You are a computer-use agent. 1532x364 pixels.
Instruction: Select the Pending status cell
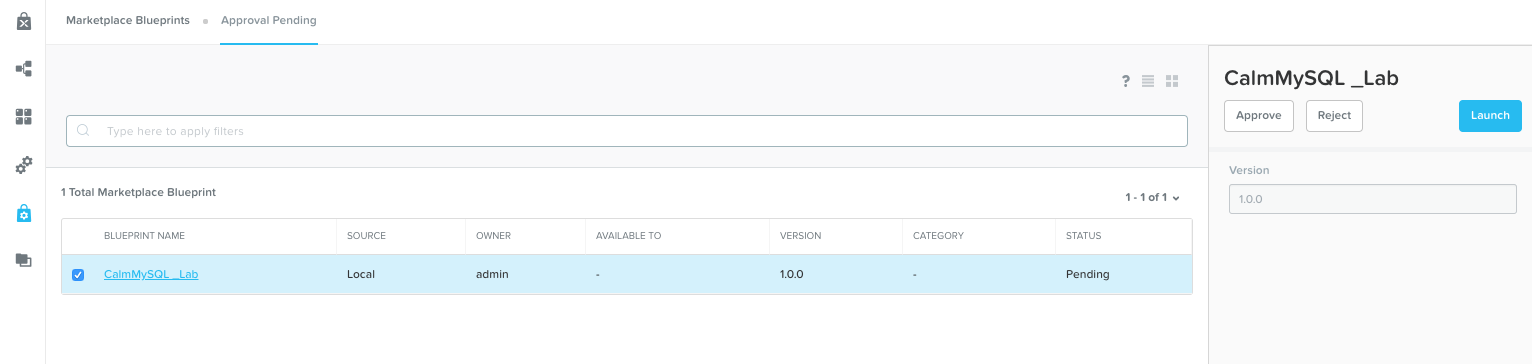coord(1087,274)
